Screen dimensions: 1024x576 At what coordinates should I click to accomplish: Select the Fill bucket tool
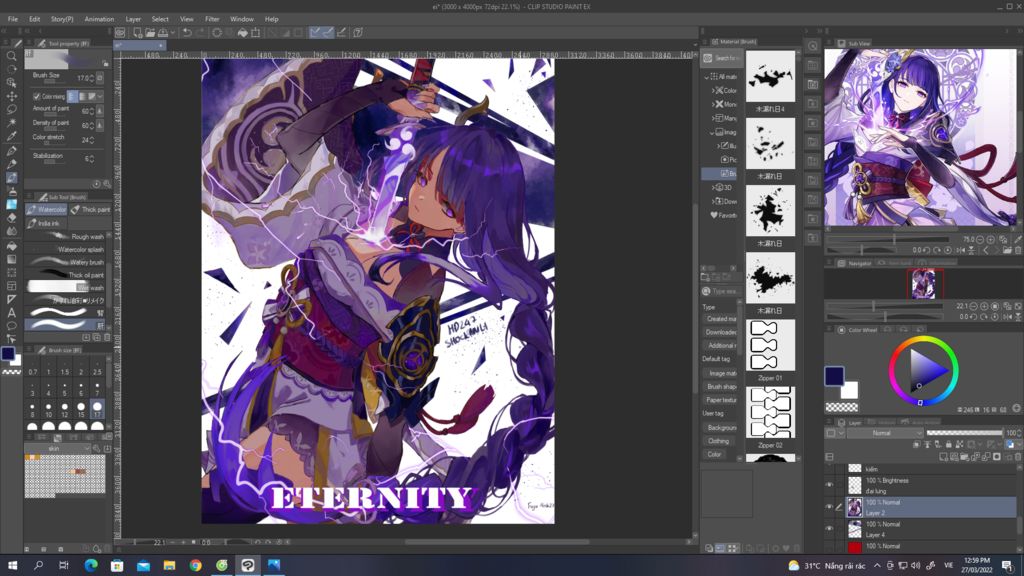[11, 246]
